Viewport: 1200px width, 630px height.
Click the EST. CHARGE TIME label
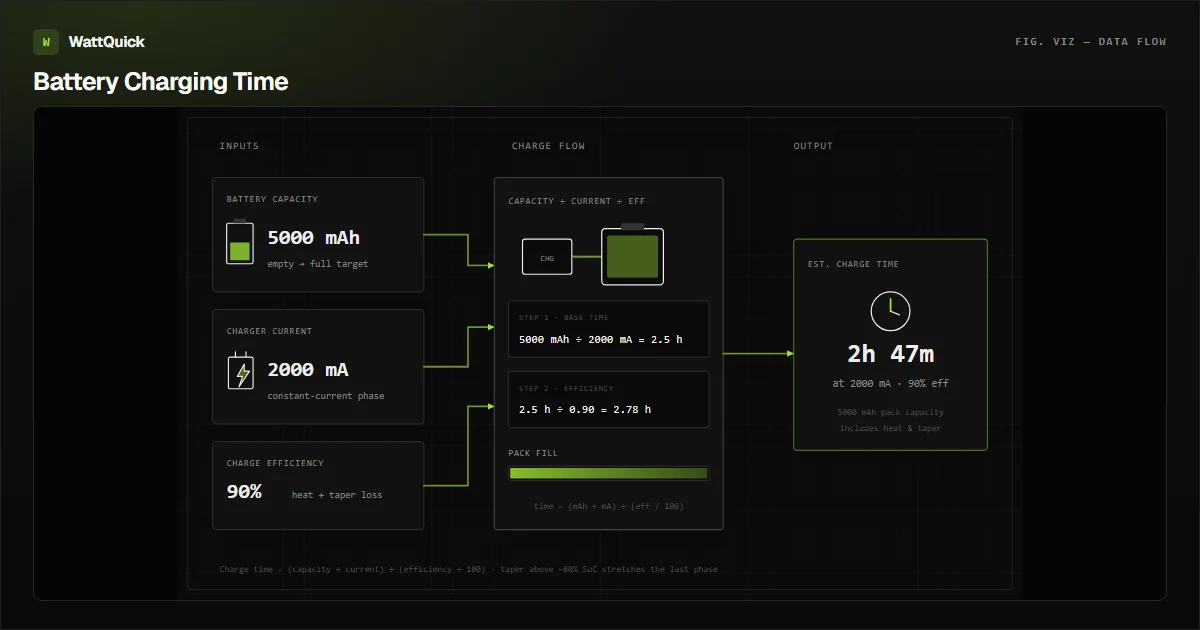853,264
